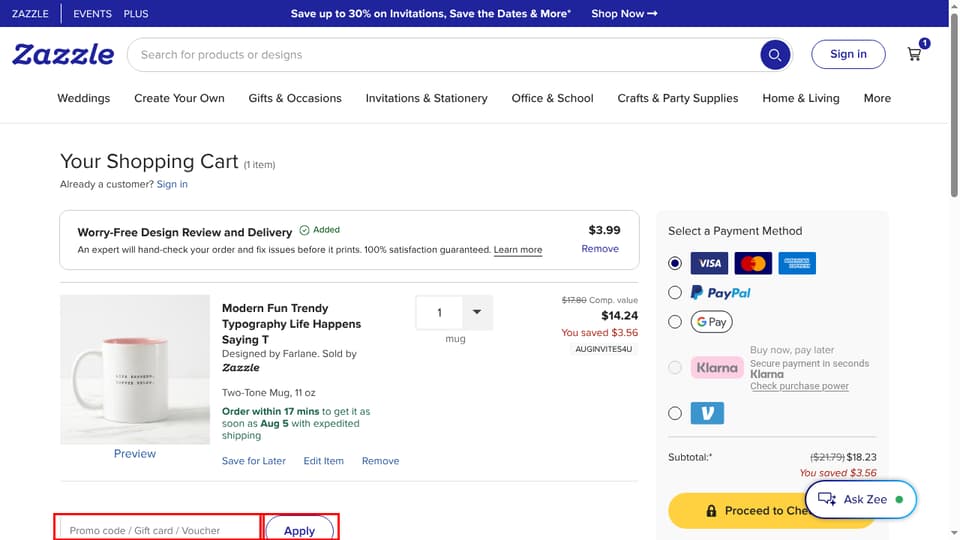
Task: Open Crafts & Party Supplies menu
Action: tap(678, 98)
